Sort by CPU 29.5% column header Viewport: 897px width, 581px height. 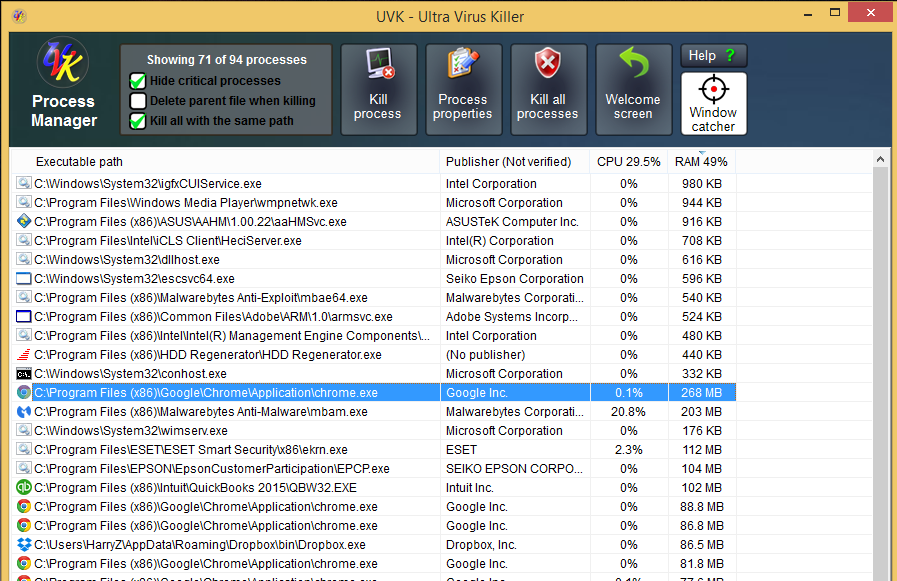[629, 162]
